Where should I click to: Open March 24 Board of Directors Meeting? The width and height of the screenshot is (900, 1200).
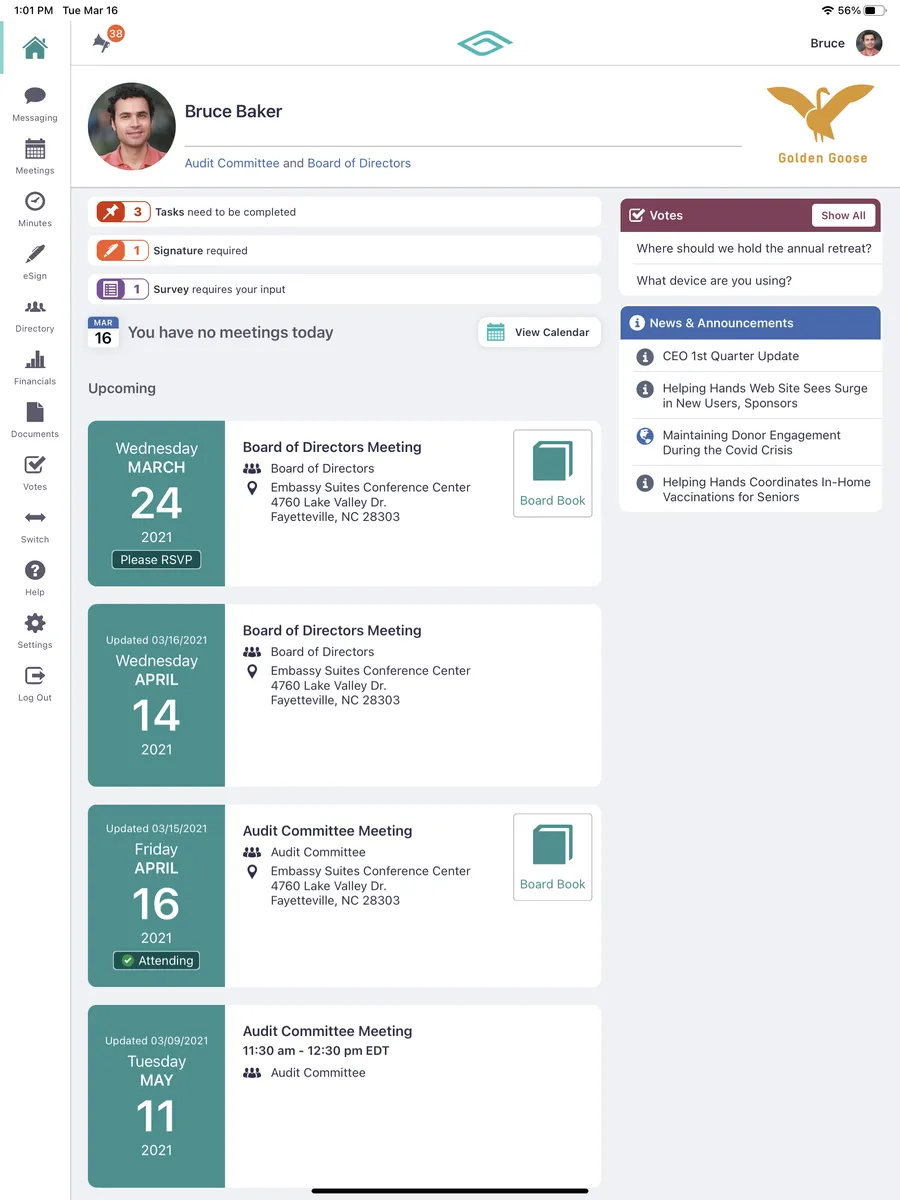pos(332,447)
